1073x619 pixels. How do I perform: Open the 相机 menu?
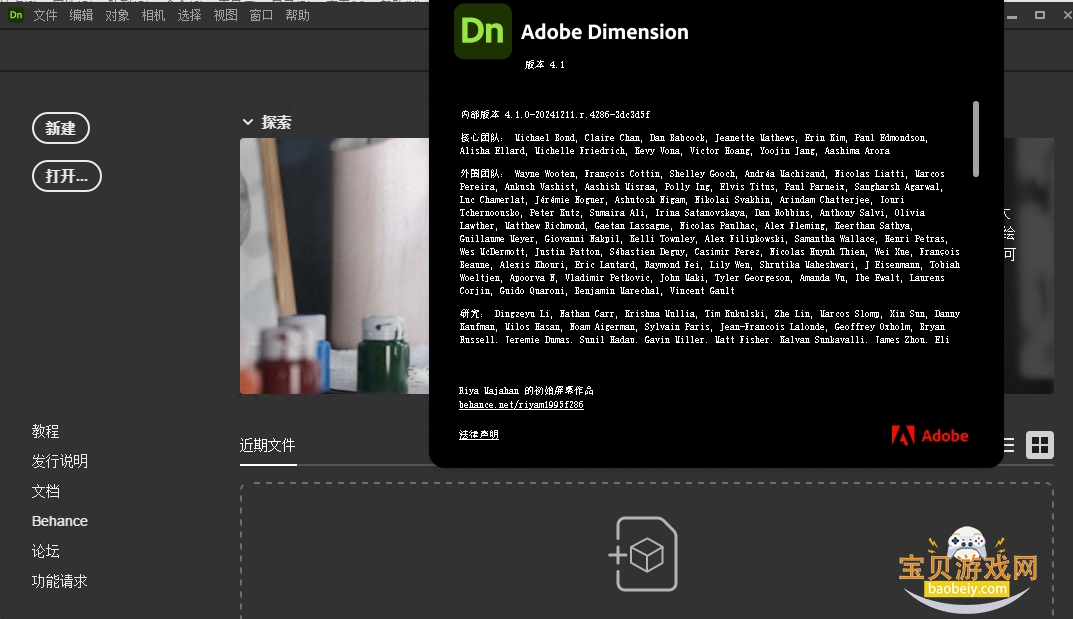pos(153,15)
